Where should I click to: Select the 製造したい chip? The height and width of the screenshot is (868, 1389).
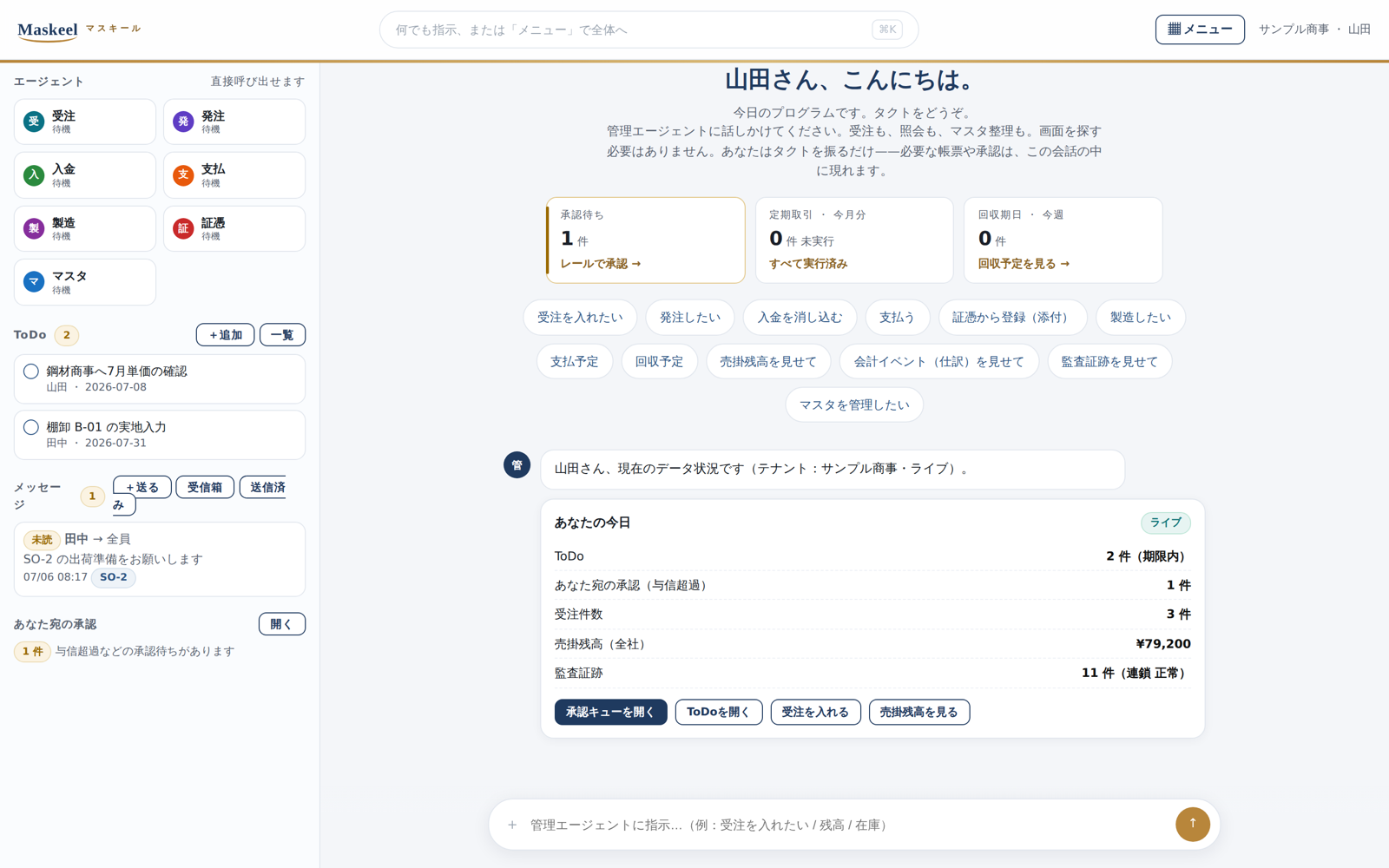pyautogui.click(x=1141, y=318)
